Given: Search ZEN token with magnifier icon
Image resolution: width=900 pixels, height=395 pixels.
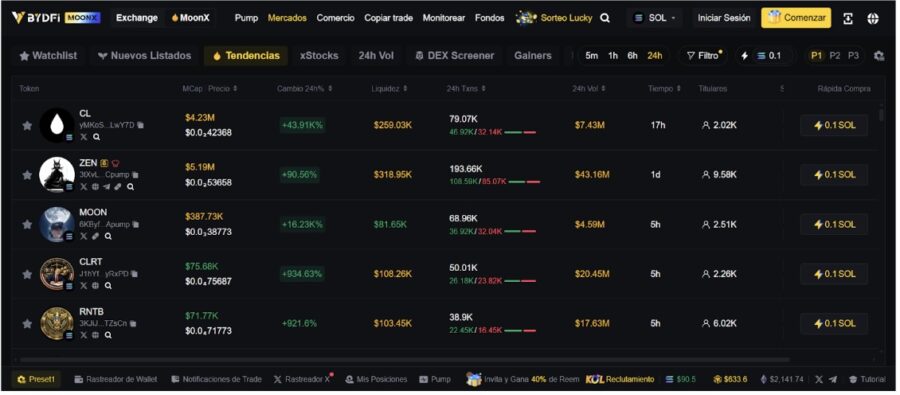Looking at the screenshot, I should pos(130,187).
